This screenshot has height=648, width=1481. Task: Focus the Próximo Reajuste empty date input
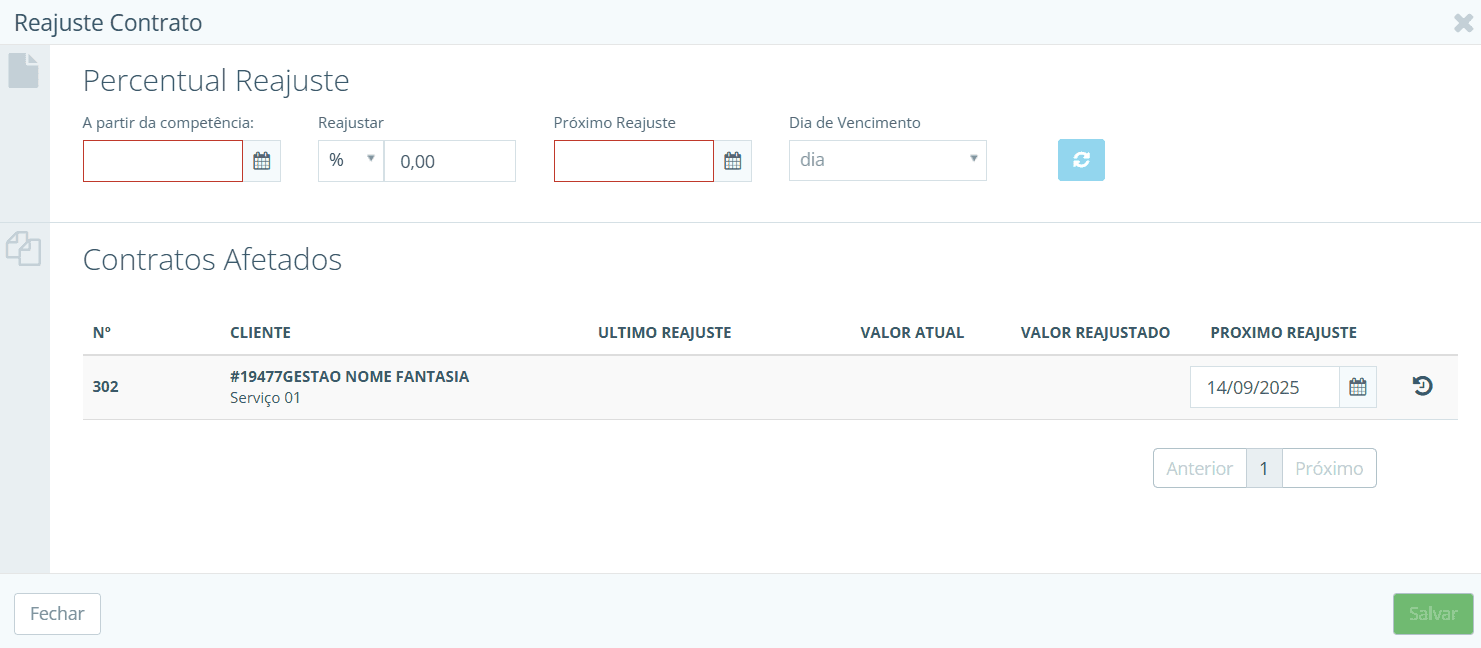click(x=634, y=161)
